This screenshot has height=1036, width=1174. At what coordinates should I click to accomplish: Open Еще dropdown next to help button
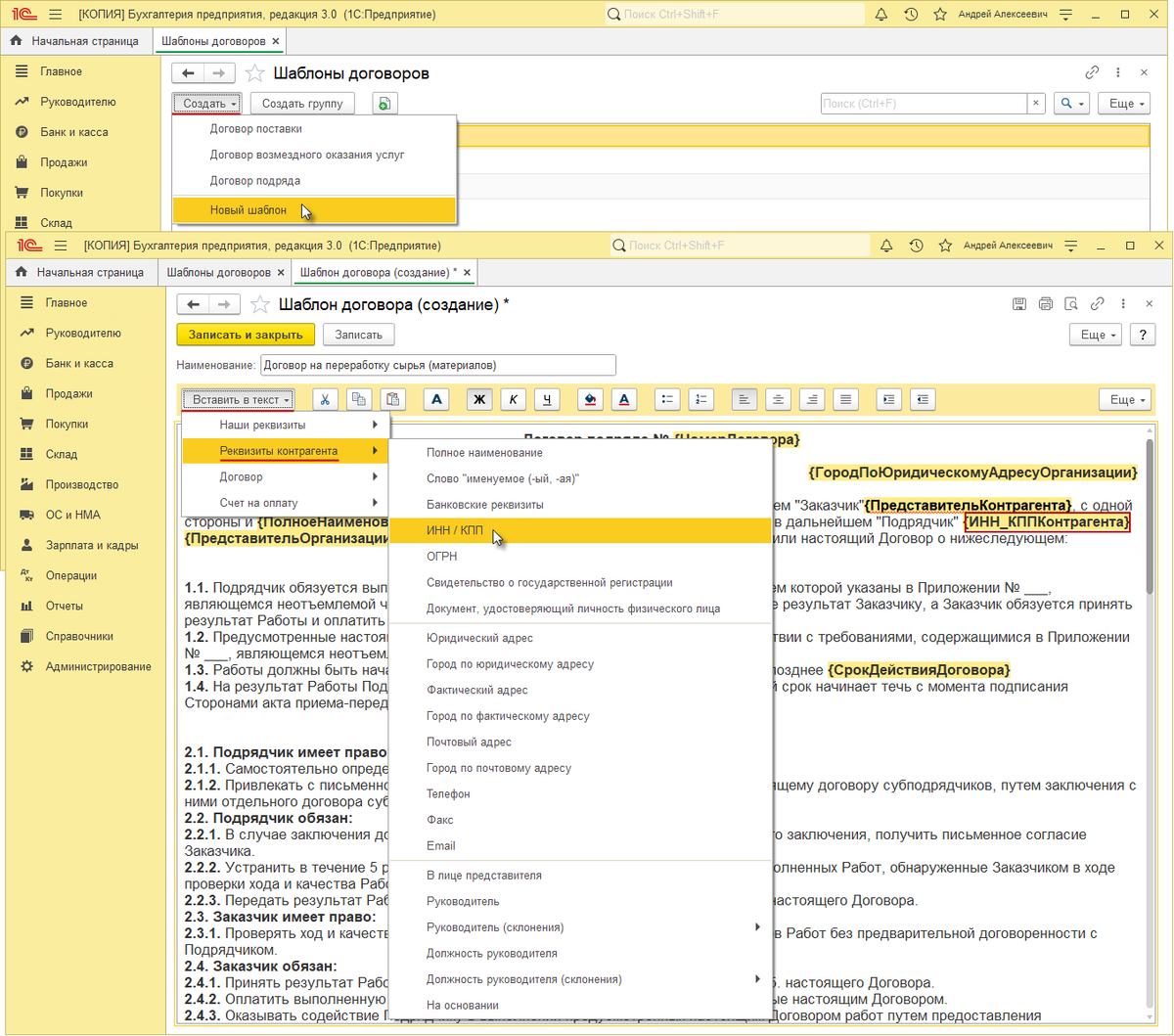click(1097, 335)
